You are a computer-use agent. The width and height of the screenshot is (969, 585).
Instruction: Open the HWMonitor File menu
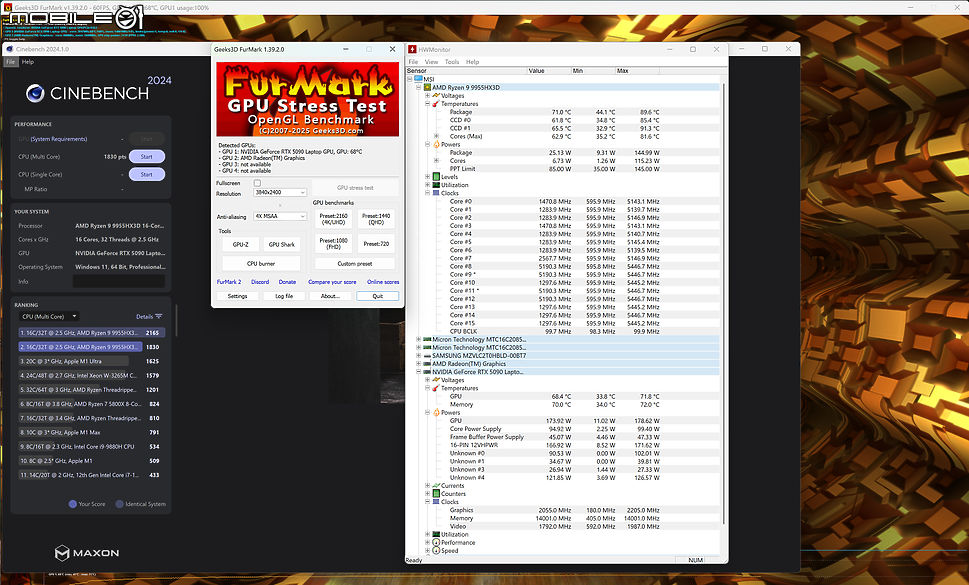413,62
